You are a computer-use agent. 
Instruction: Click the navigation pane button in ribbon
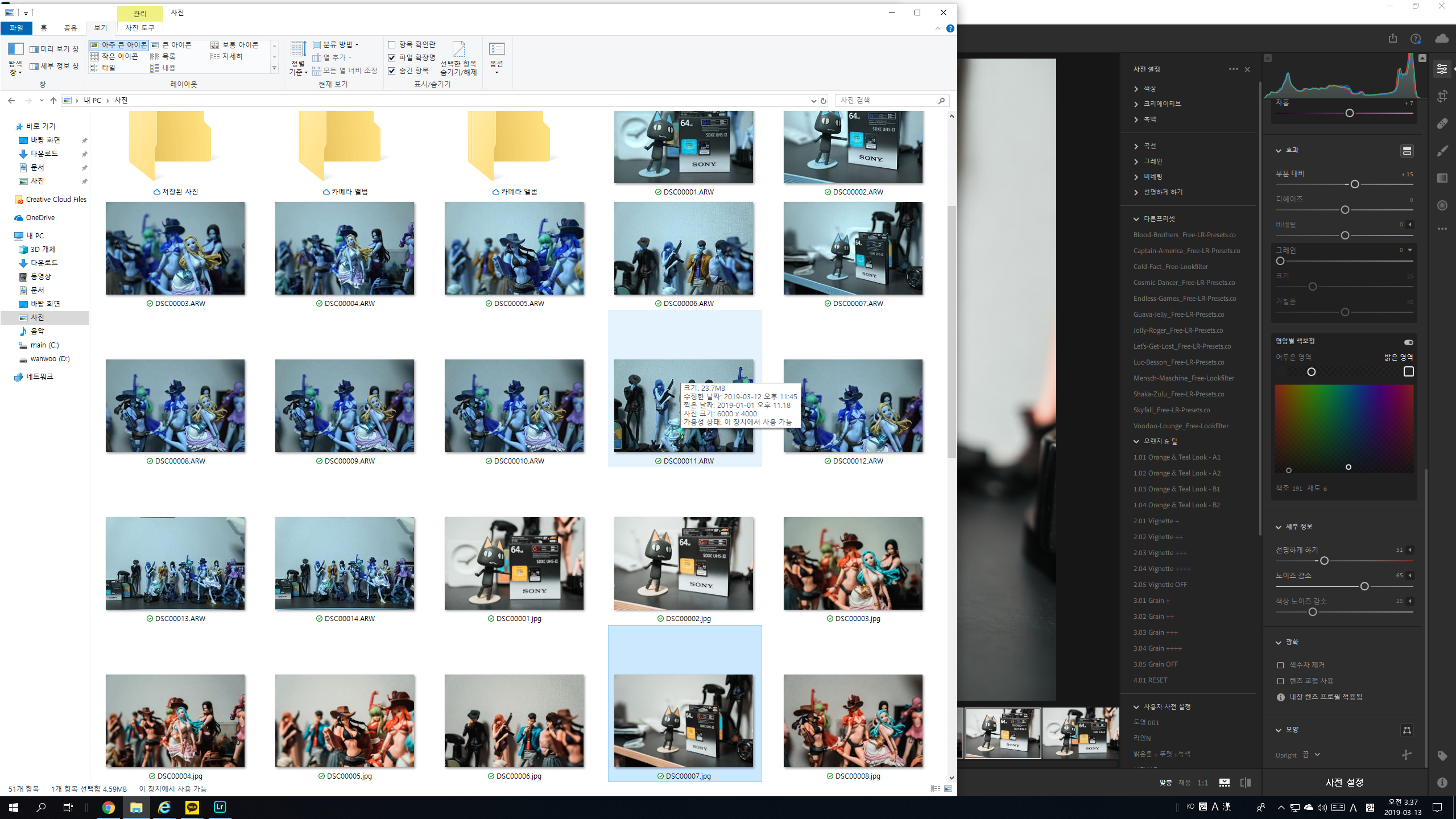pyautogui.click(x=15, y=58)
